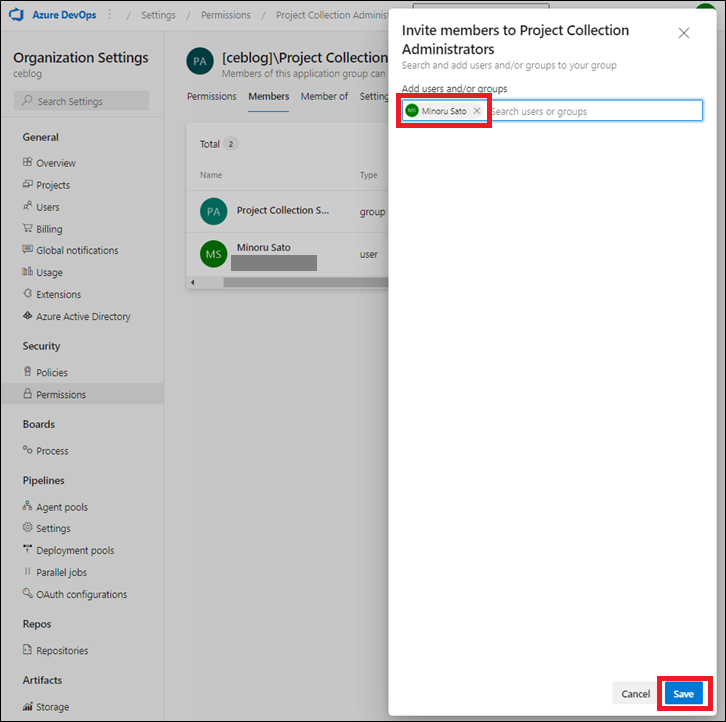Close the Invite members panel
726x722 pixels.
coord(683,33)
